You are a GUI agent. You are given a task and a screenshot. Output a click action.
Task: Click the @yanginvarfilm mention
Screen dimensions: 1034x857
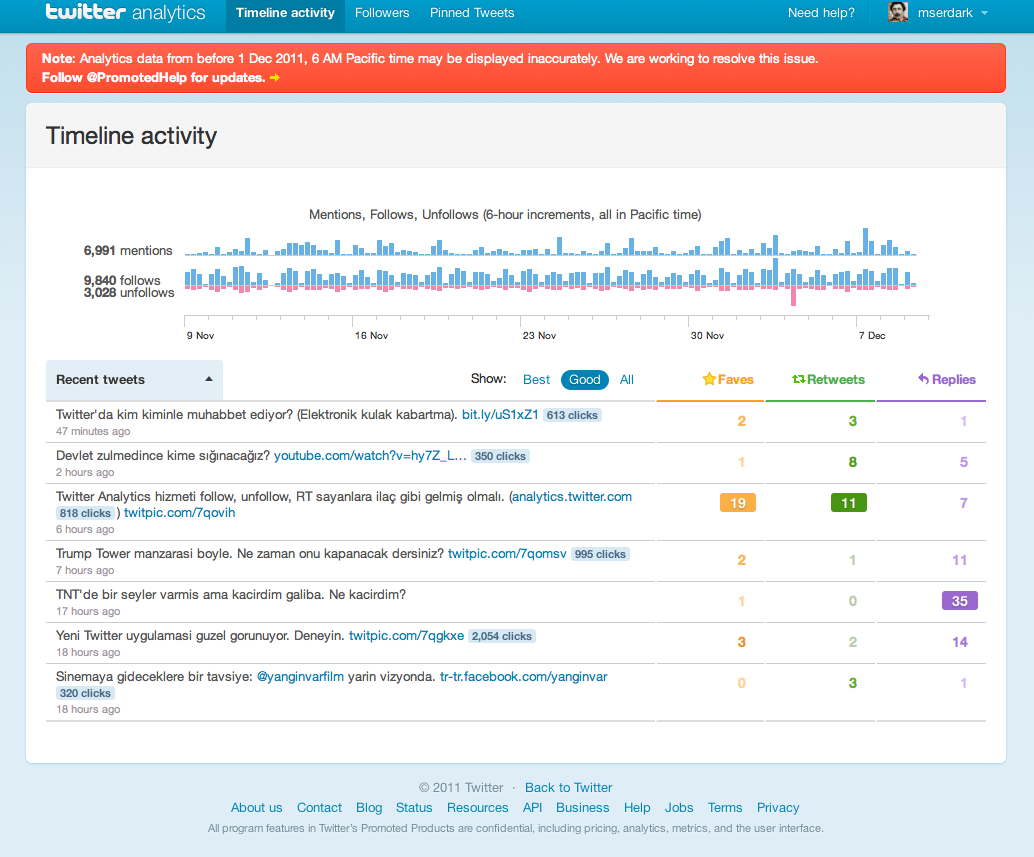(300, 676)
